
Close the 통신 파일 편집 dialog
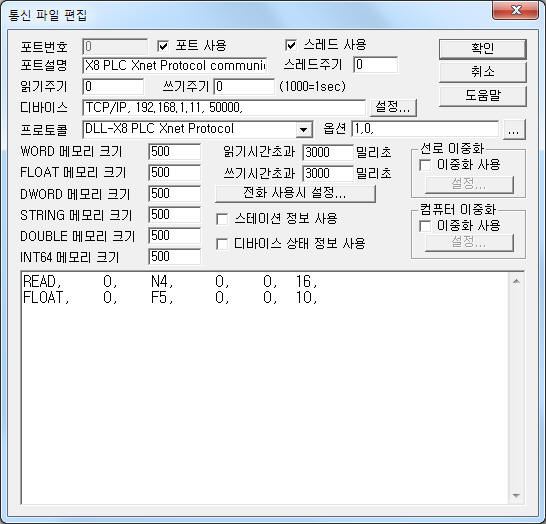pyautogui.click(x=515, y=10)
